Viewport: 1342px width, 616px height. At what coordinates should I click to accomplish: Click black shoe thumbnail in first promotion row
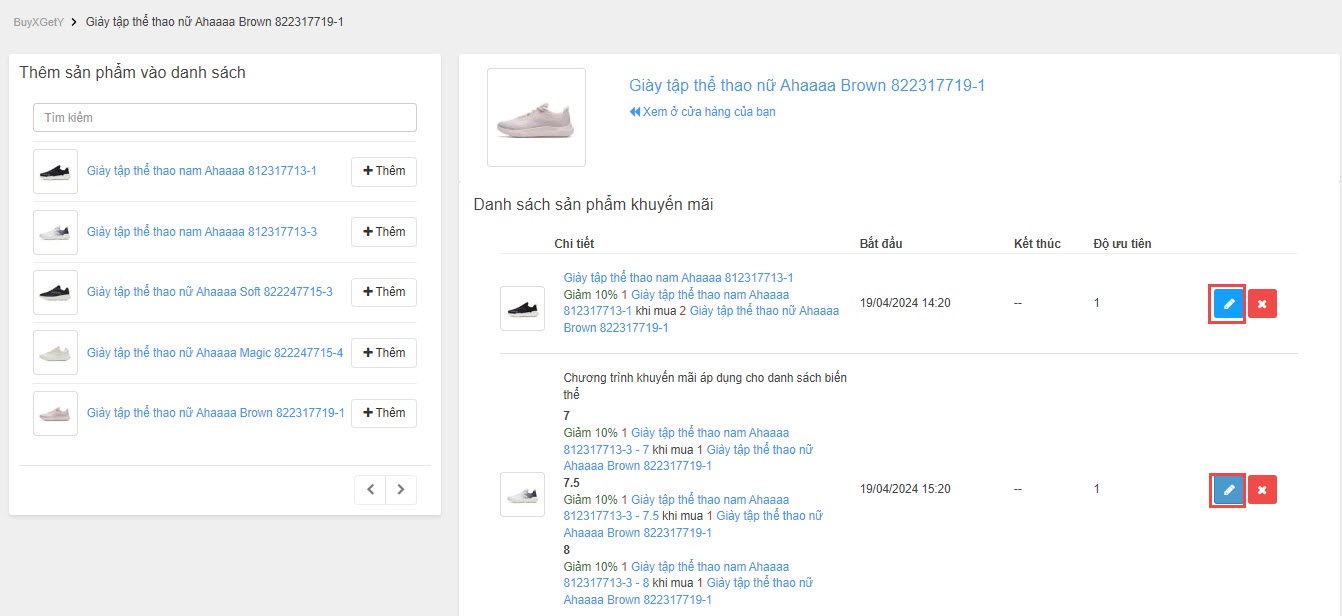click(522, 309)
